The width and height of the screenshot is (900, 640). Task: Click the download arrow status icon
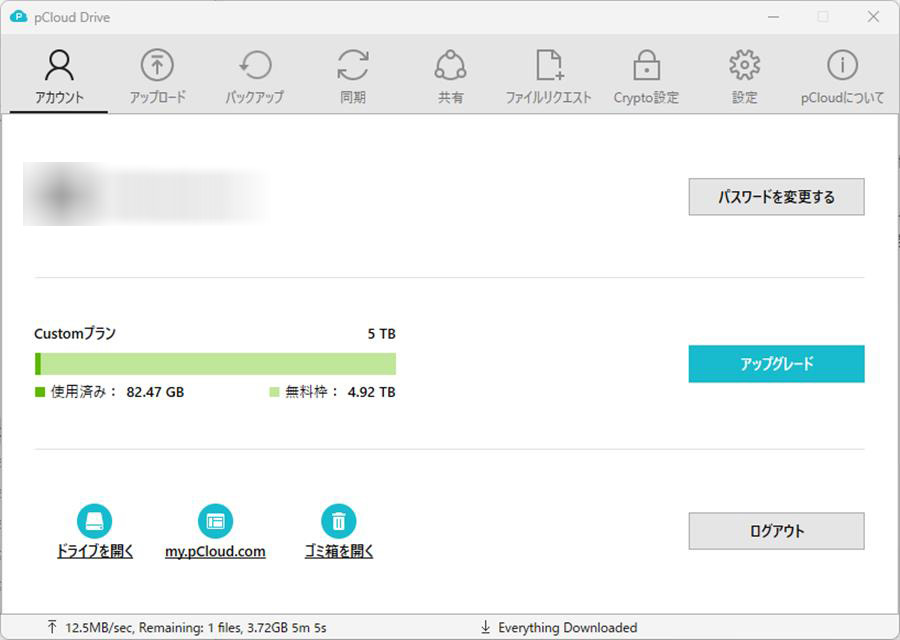coord(486,627)
